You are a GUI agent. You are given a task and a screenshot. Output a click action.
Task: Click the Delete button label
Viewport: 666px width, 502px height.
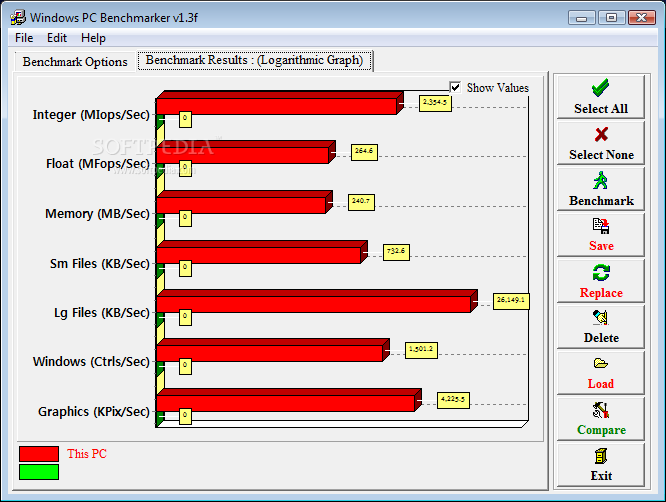coord(601,338)
